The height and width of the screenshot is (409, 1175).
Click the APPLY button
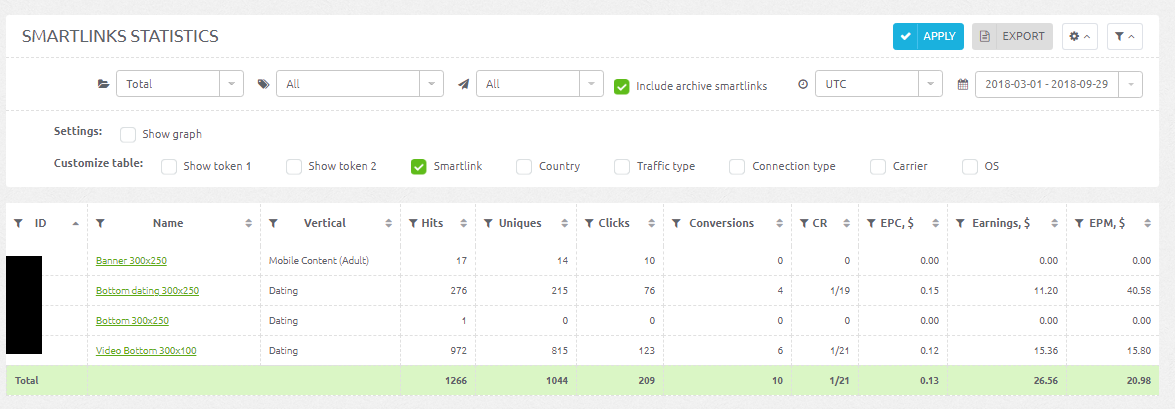tap(928, 36)
